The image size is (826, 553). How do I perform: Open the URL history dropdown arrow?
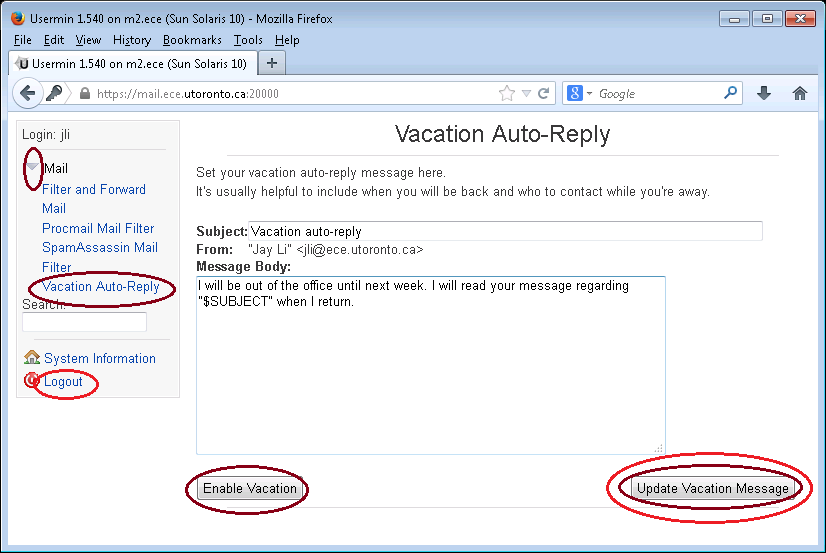coord(526,94)
